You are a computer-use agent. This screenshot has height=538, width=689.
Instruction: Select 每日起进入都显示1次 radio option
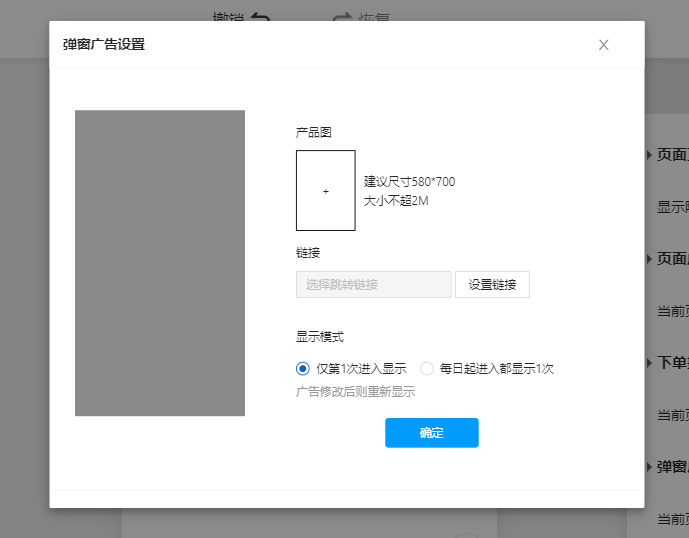tap(427, 368)
